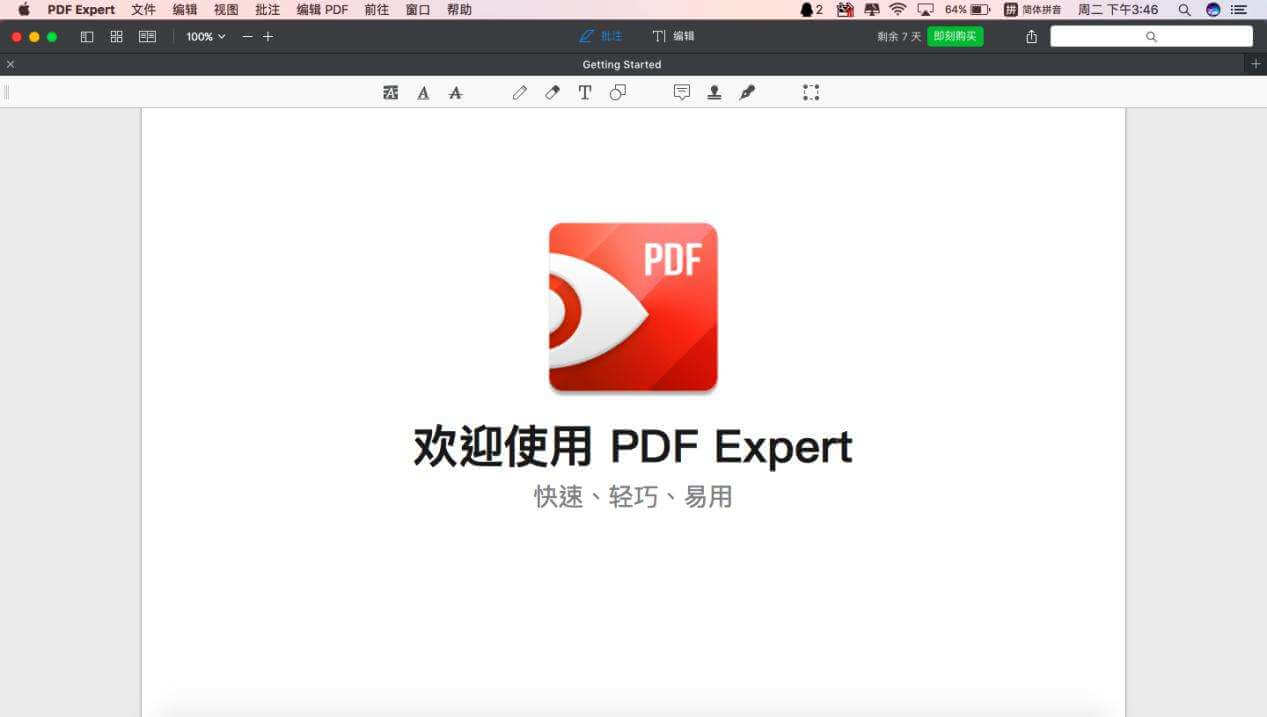Click the green 即刻购买 buy button

[x=955, y=36]
